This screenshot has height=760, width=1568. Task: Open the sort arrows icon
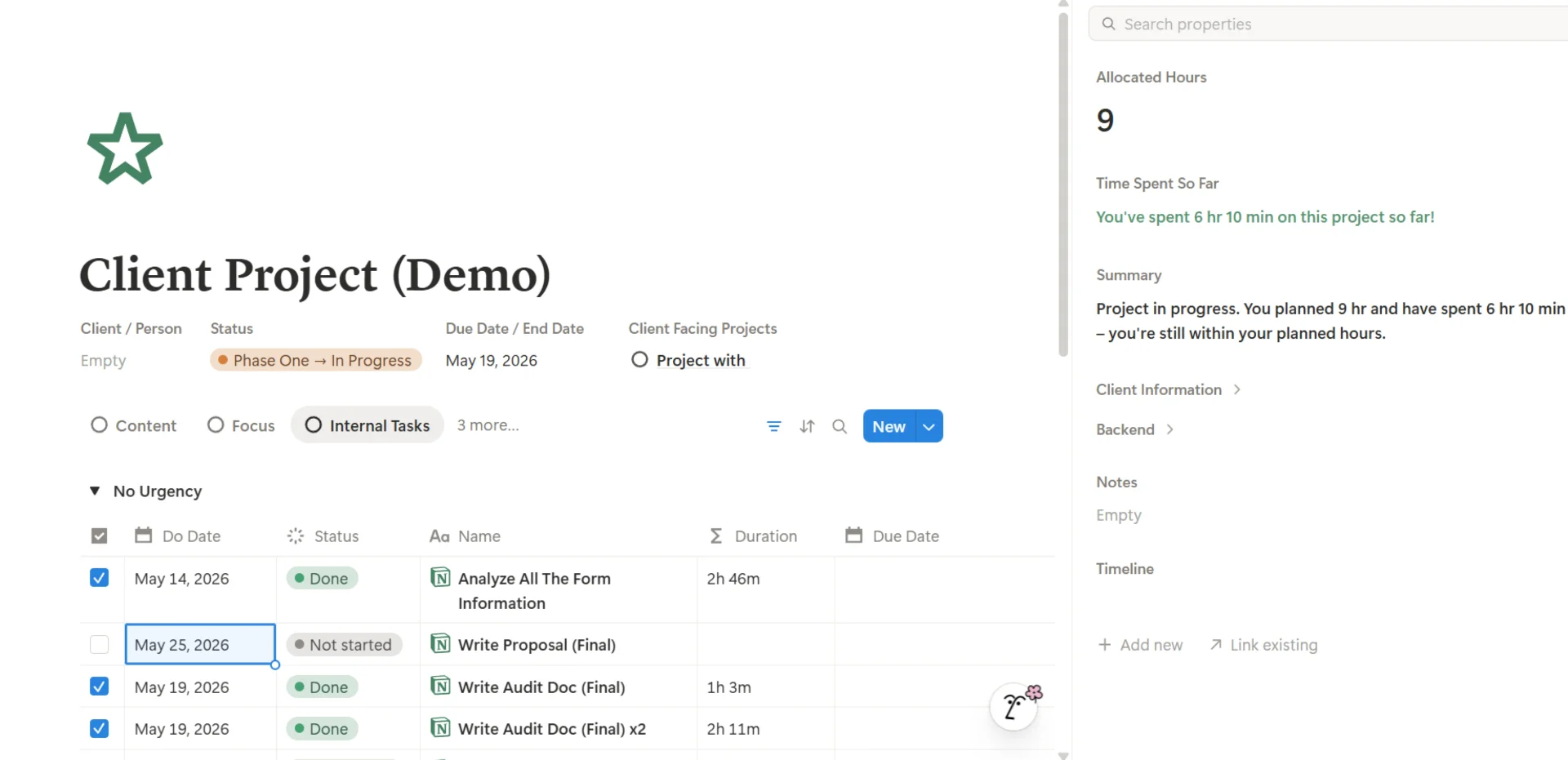click(x=807, y=426)
